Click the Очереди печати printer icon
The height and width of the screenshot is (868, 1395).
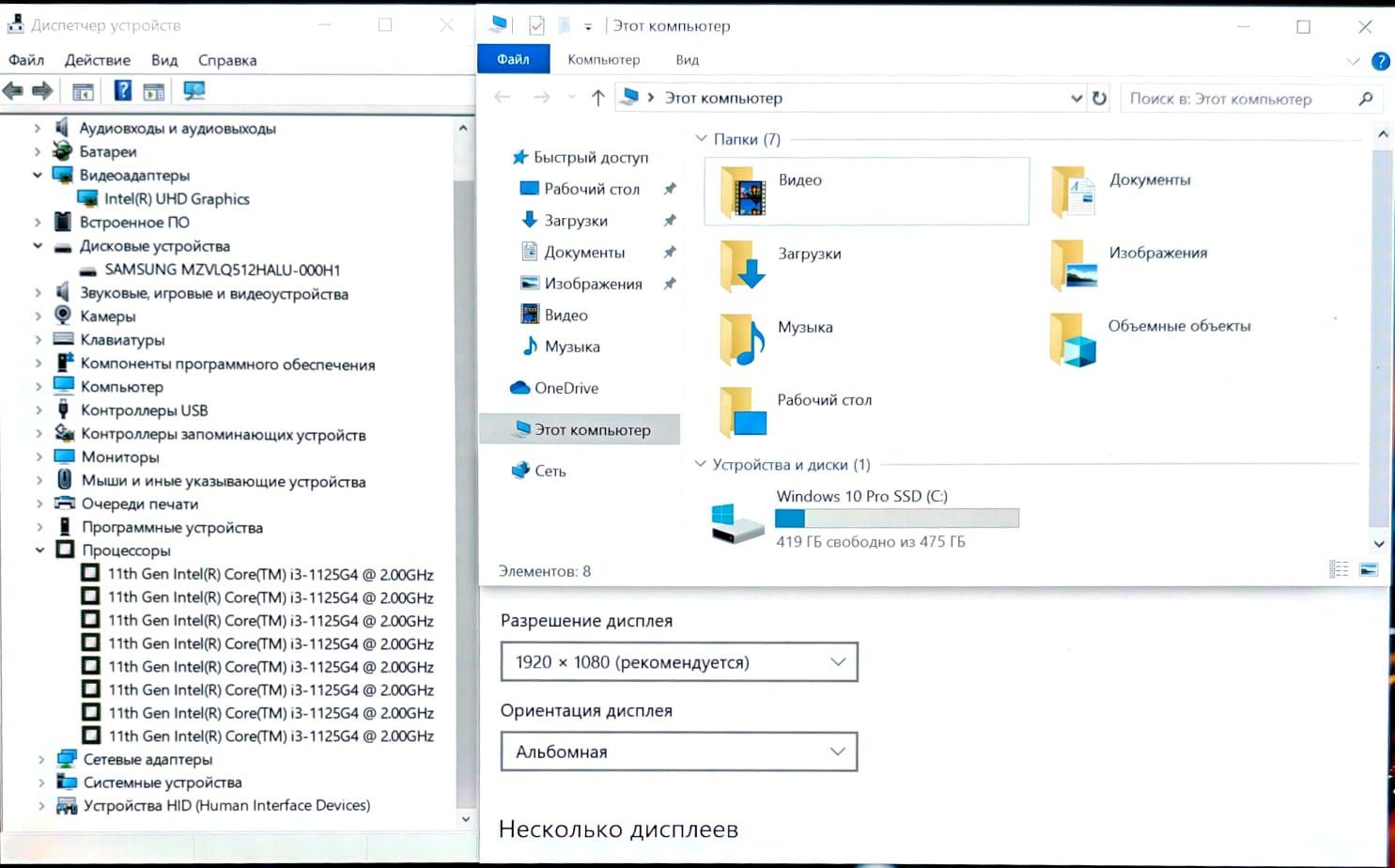tap(65, 504)
